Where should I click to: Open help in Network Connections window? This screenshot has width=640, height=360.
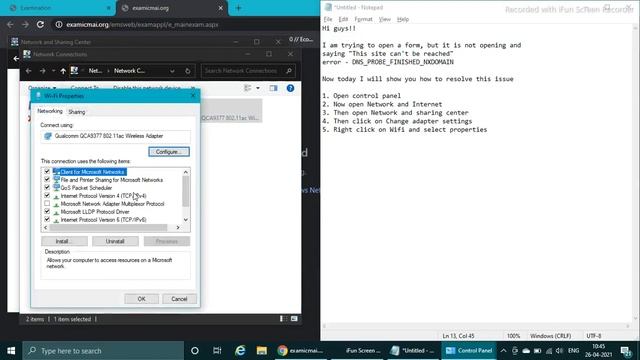point(290,88)
